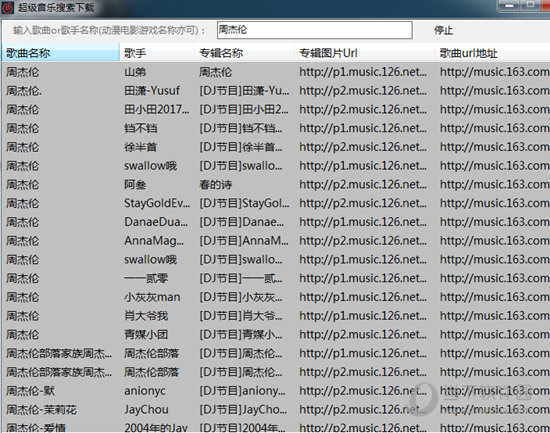Viewport: 550px width, 433px height.
Task: Click album cell [DJ节目]青媒小...
Action: (x=241, y=335)
